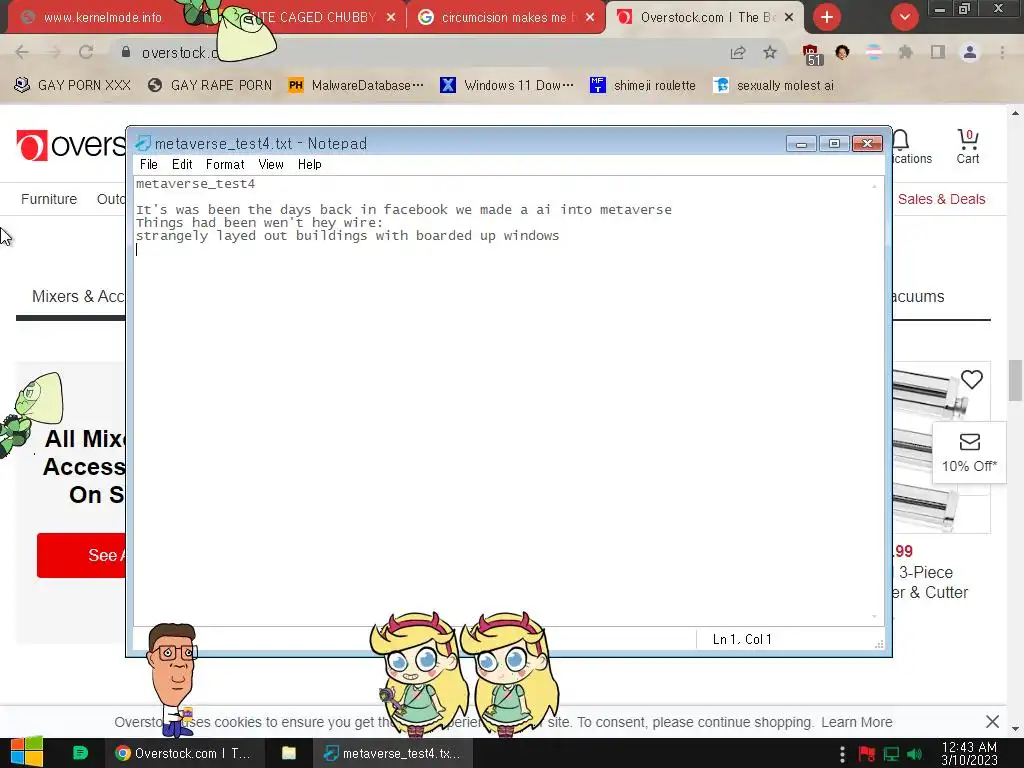Switch to metaverse_test4 Notepad taskbar button
Image resolution: width=1024 pixels, height=768 pixels.
click(393, 753)
